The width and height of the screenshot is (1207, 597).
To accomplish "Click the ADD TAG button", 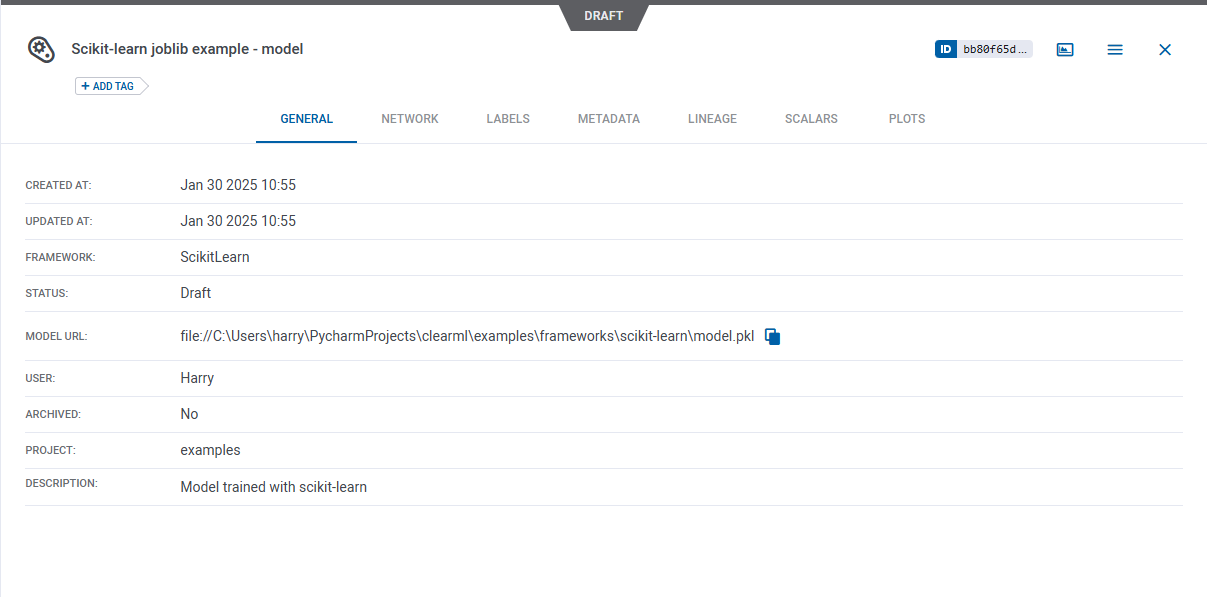I will [x=107, y=86].
